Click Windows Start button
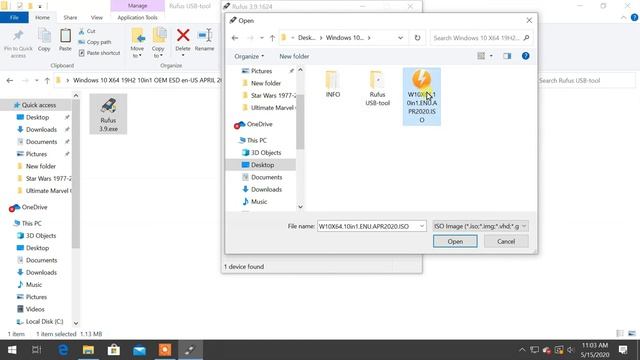Image resolution: width=640 pixels, height=360 pixels. [x=12, y=350]
